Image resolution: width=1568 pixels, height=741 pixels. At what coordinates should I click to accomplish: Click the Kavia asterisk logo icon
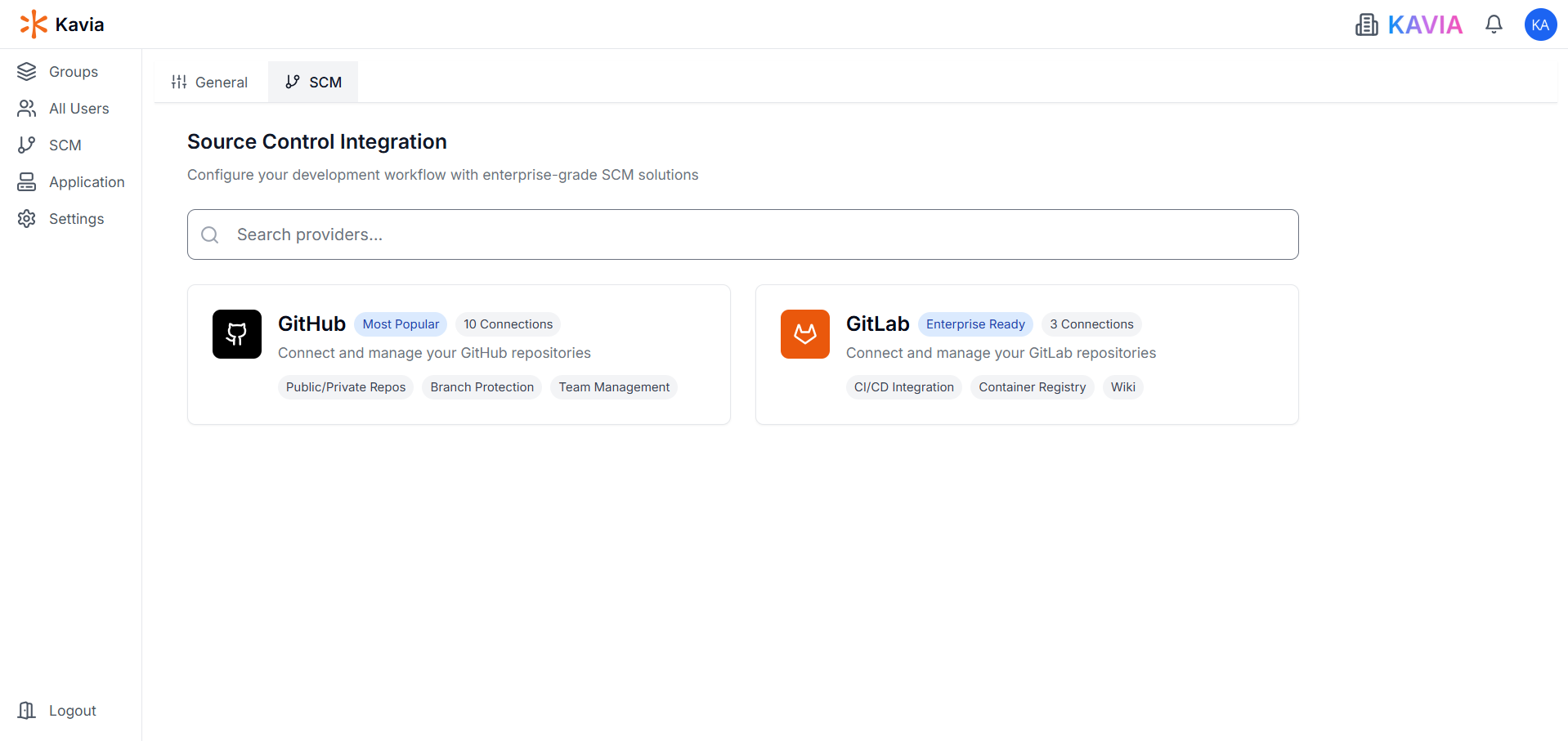[x=34, y=25]
